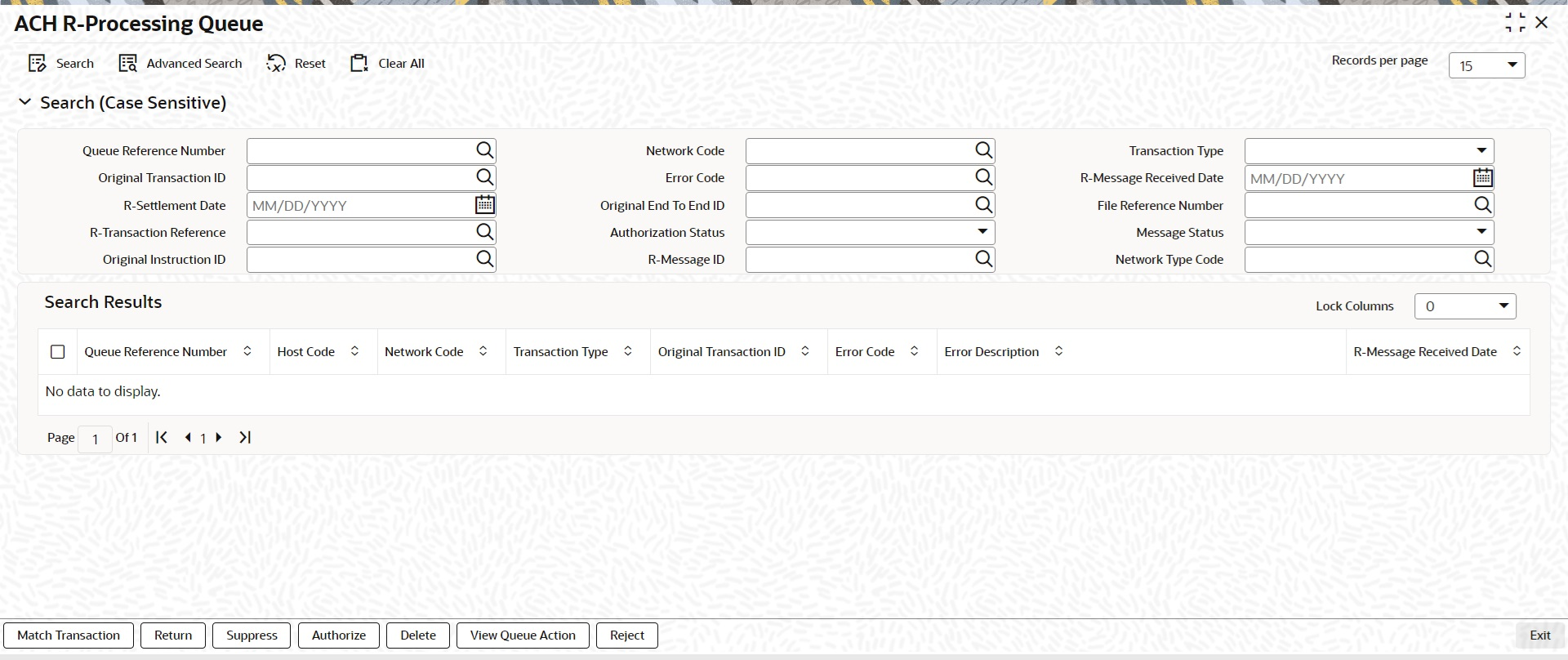Go to previous page of results
The height and width of the screenshot is (660, 1568).
188,437
